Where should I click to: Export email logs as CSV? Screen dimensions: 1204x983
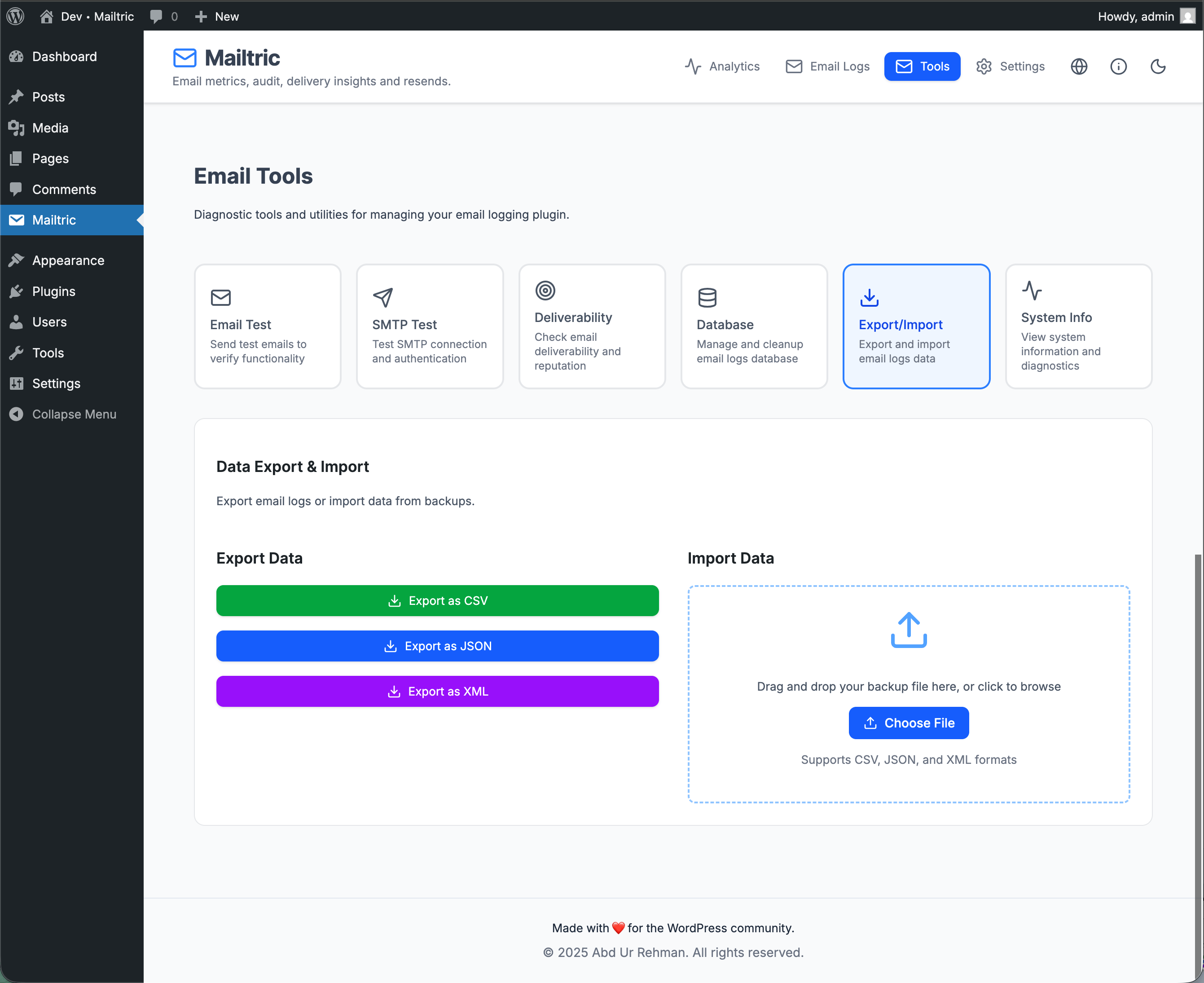pyautogui.click(x=437, y=600)
